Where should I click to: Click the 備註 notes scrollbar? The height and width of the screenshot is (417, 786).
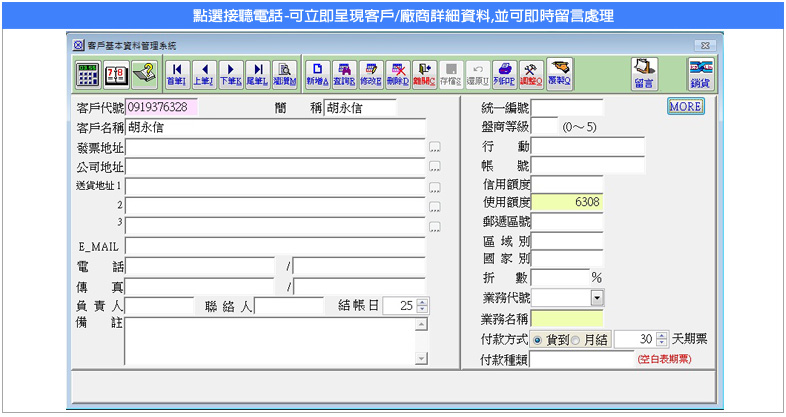coord(421,341)
